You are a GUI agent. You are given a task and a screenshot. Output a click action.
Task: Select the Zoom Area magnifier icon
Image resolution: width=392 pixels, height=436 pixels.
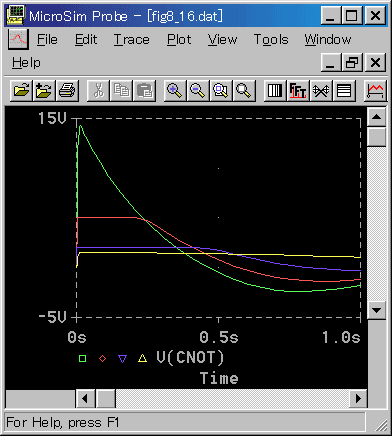pyautogui.click(x=221, y=90)
